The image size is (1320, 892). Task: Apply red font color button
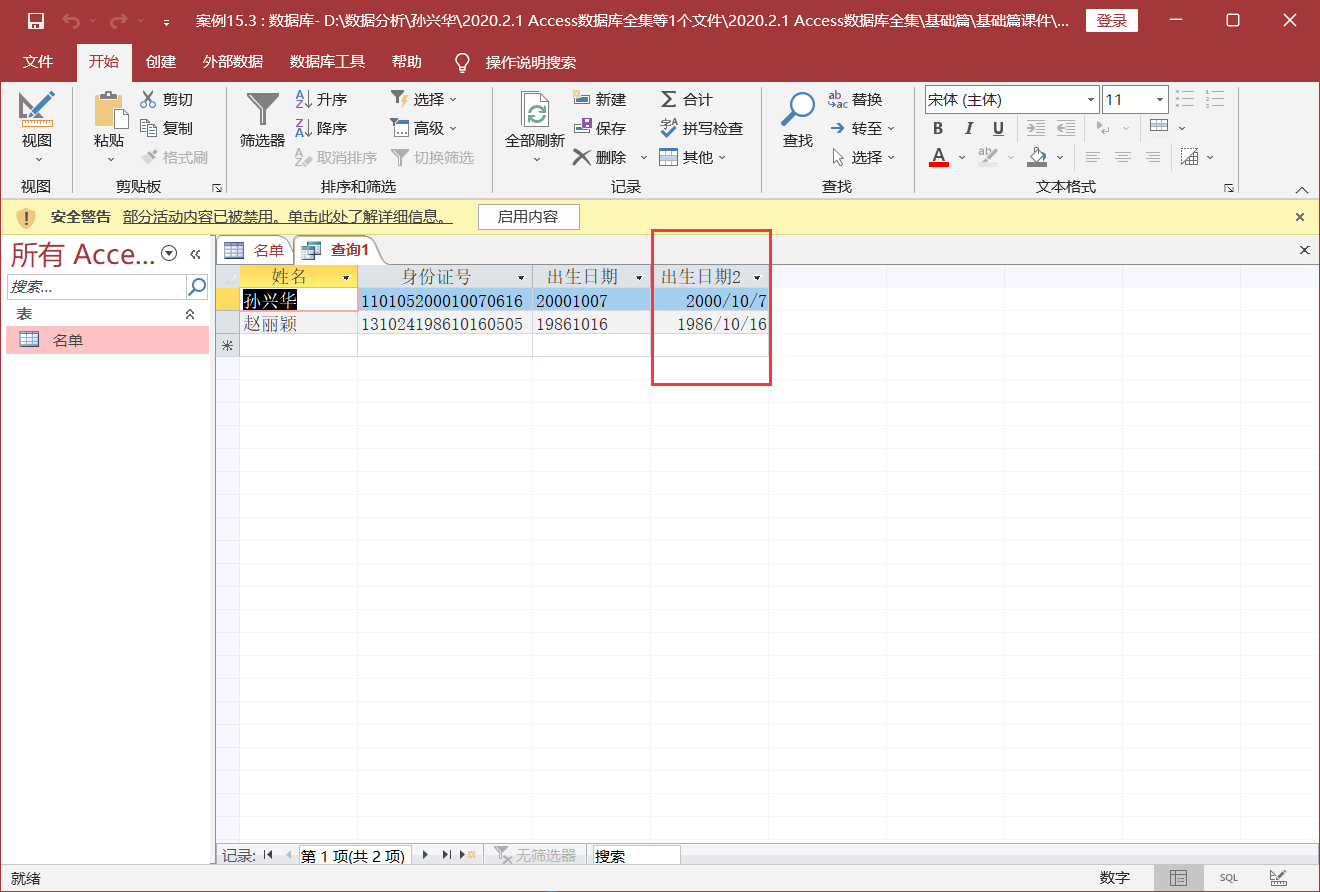point(939,157)
